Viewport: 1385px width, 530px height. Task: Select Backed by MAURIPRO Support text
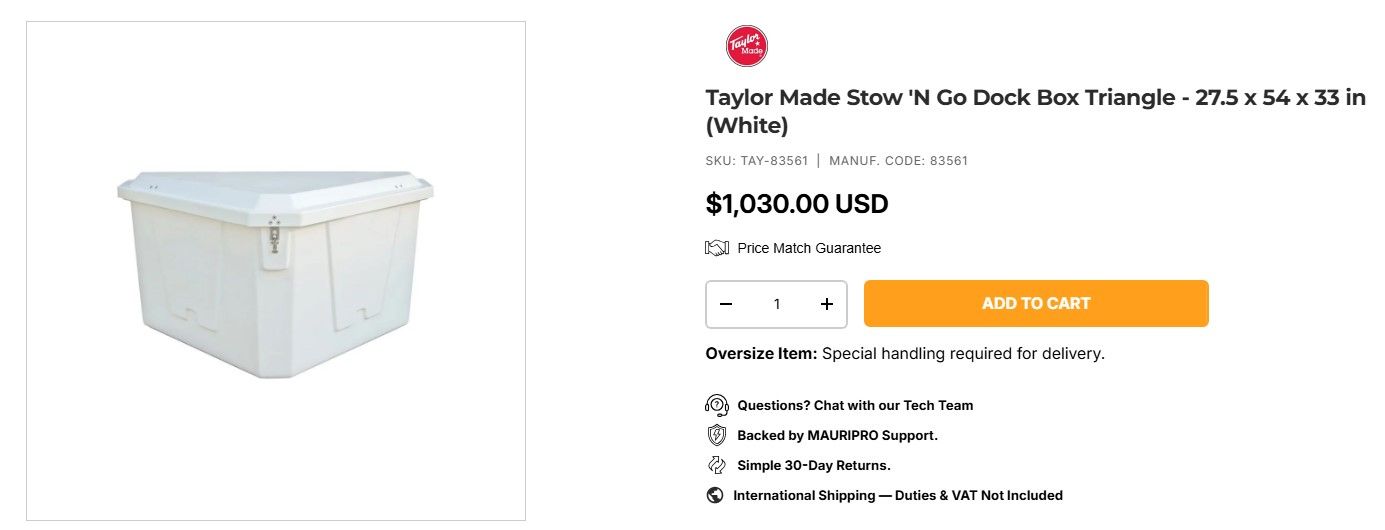837,435
